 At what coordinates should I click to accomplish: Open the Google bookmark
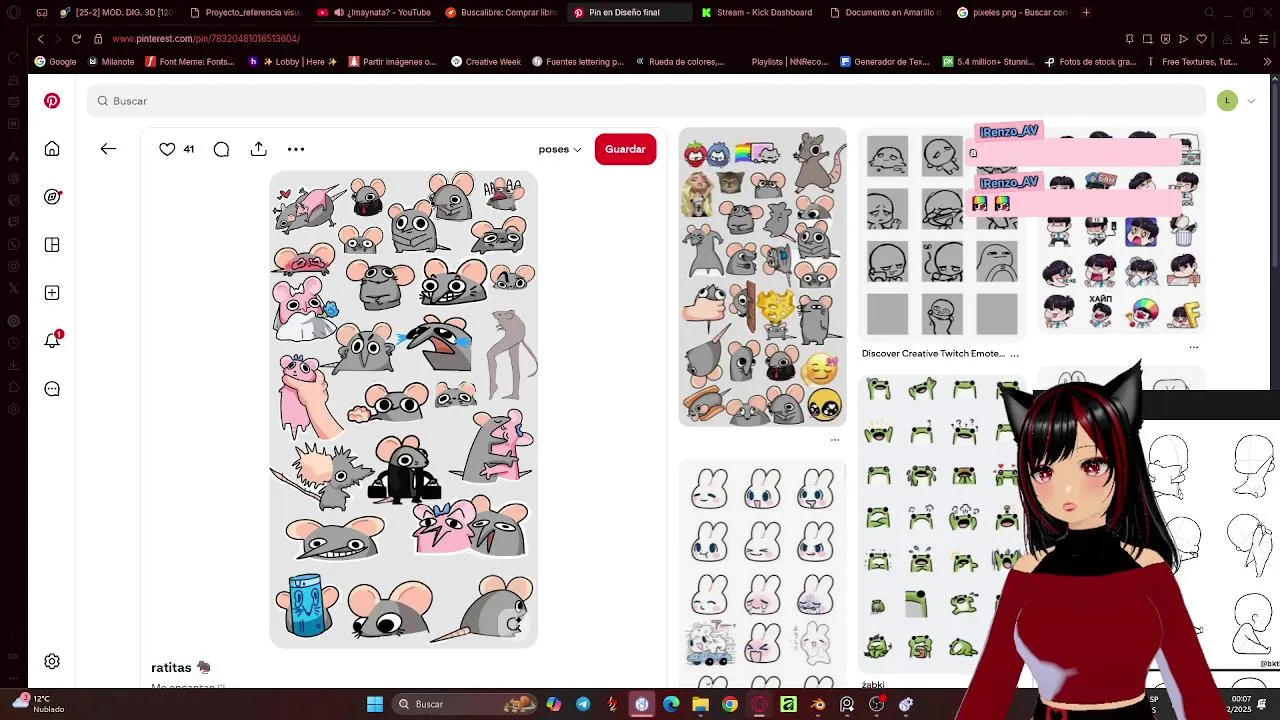click(x=56, y=62)
